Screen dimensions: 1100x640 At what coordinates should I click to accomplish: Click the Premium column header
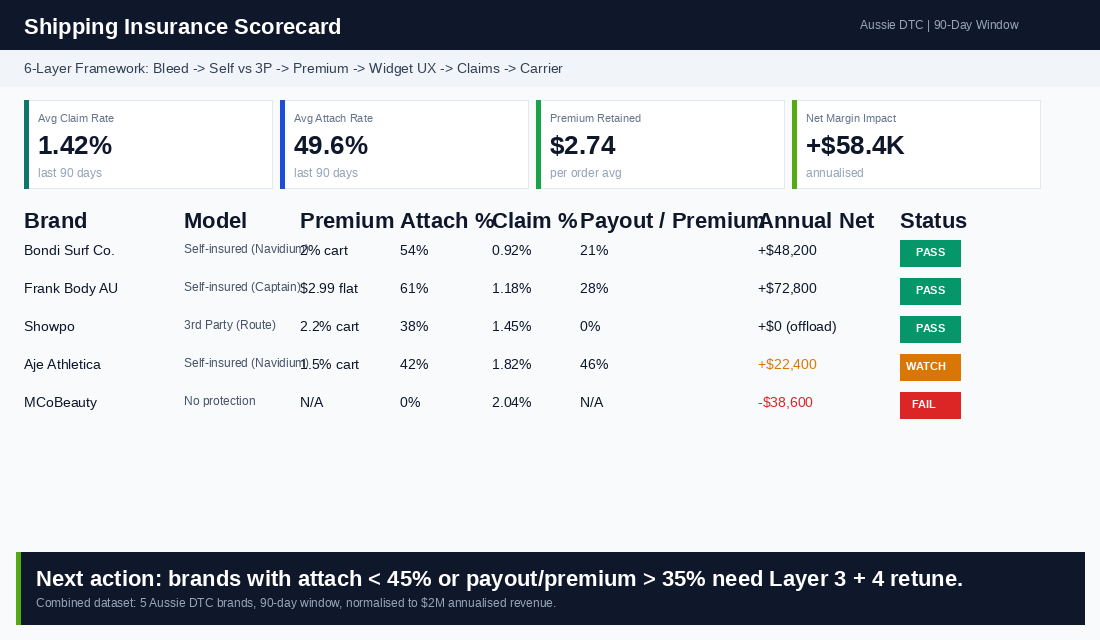(x=347, y=220)
